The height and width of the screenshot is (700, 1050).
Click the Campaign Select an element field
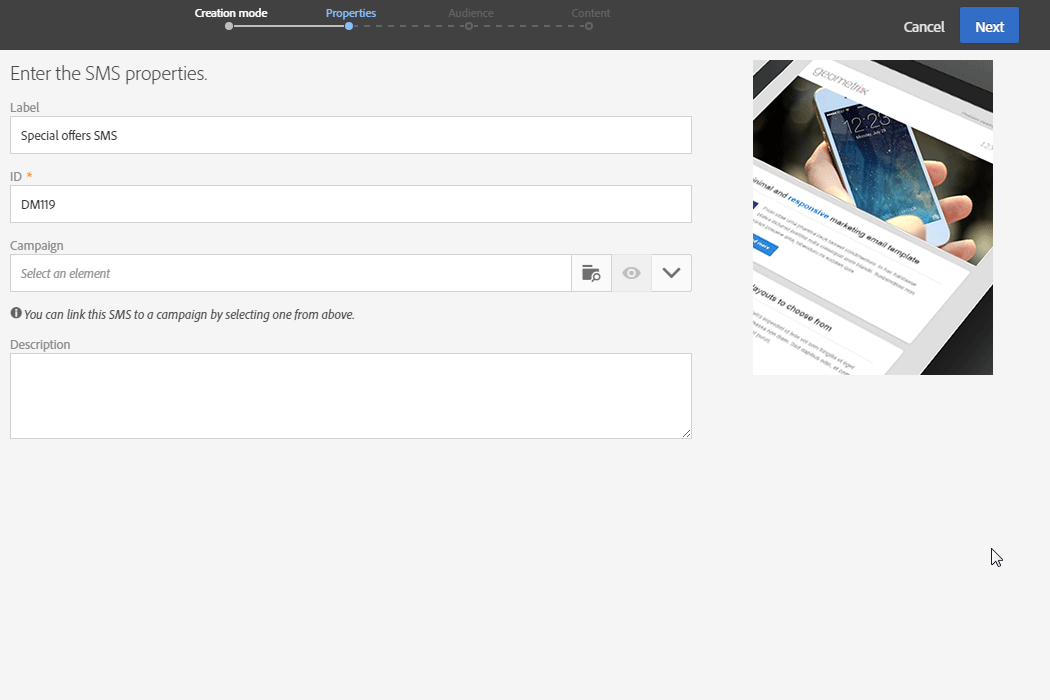(291, 273)
